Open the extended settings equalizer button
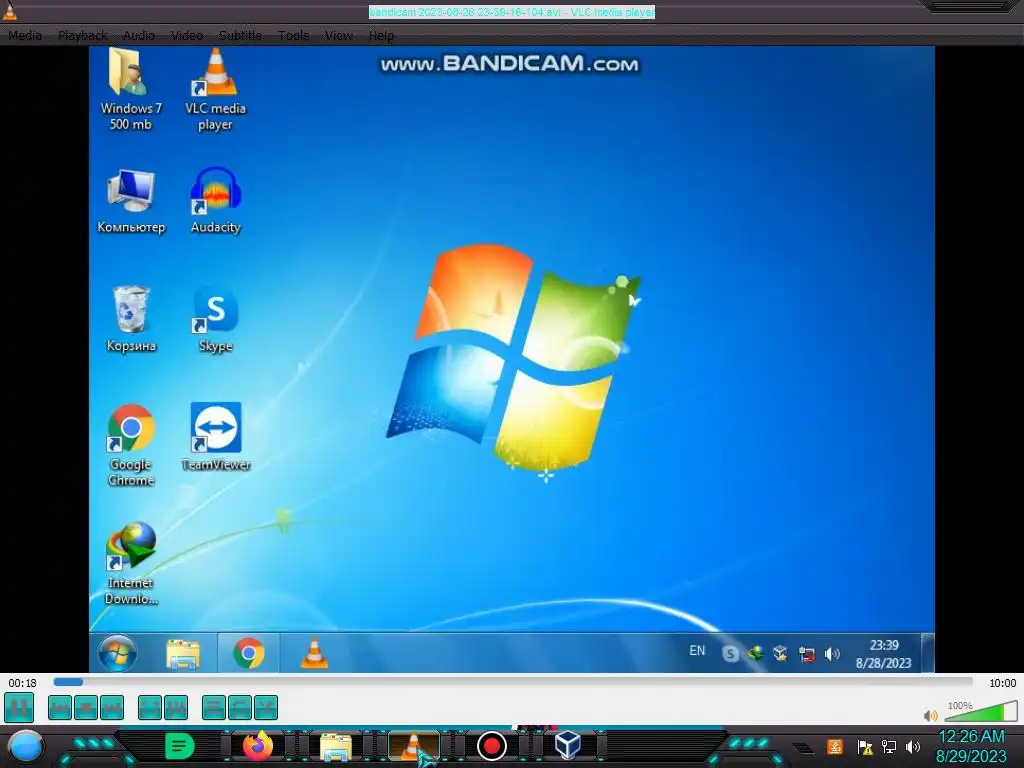The image size is (1024, 768). (176, 707)
